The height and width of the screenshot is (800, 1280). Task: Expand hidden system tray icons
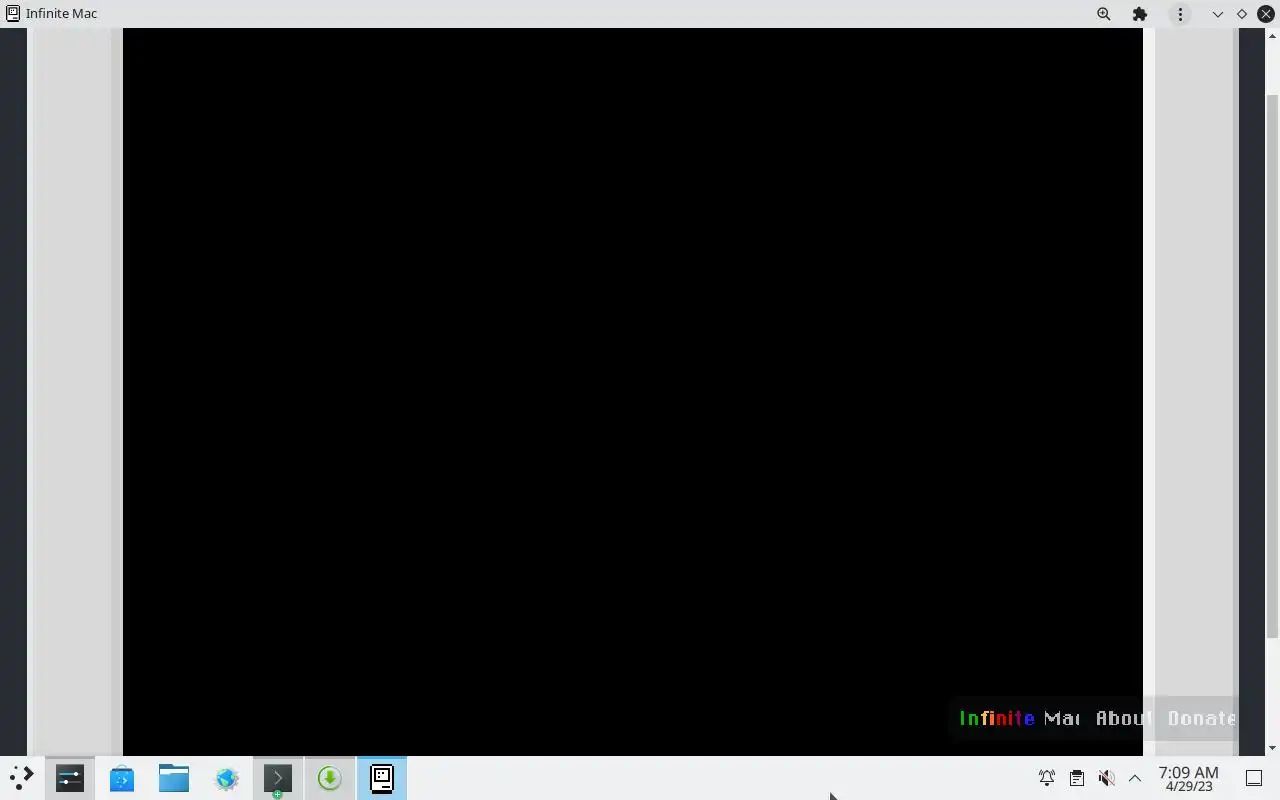tap(1135, 778)
